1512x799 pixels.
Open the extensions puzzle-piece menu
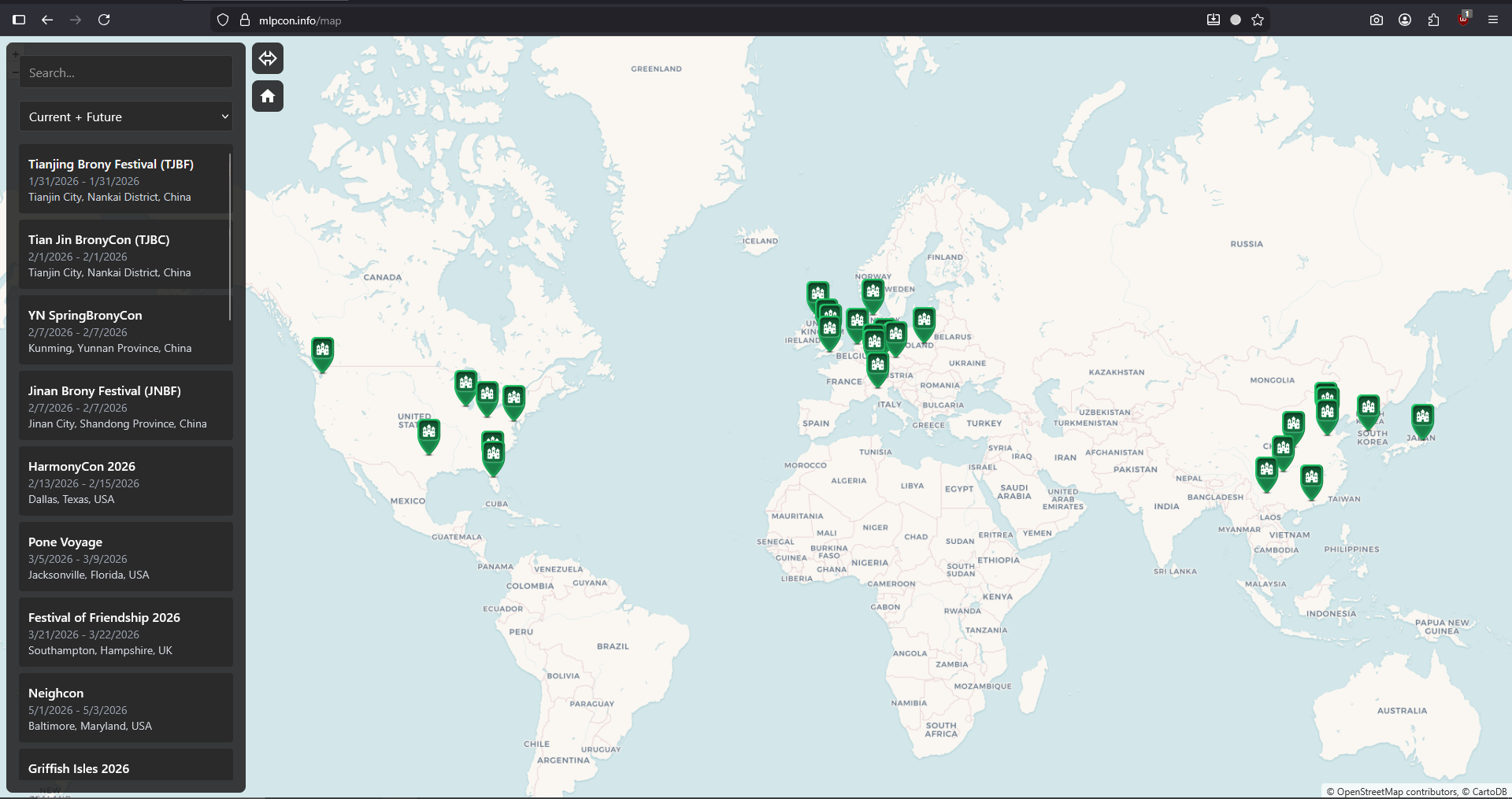click(x=1433, y=20)
